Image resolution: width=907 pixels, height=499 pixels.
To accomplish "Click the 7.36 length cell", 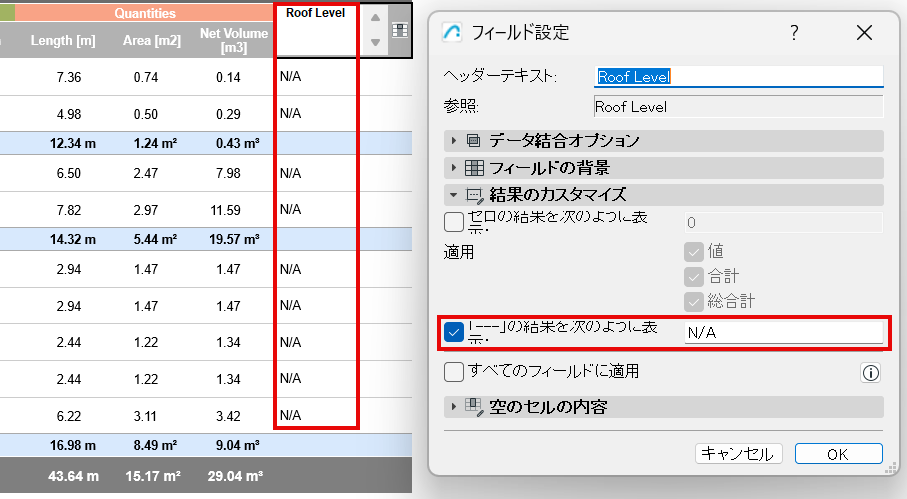I will pyautogui.click(x=69, y=77).
